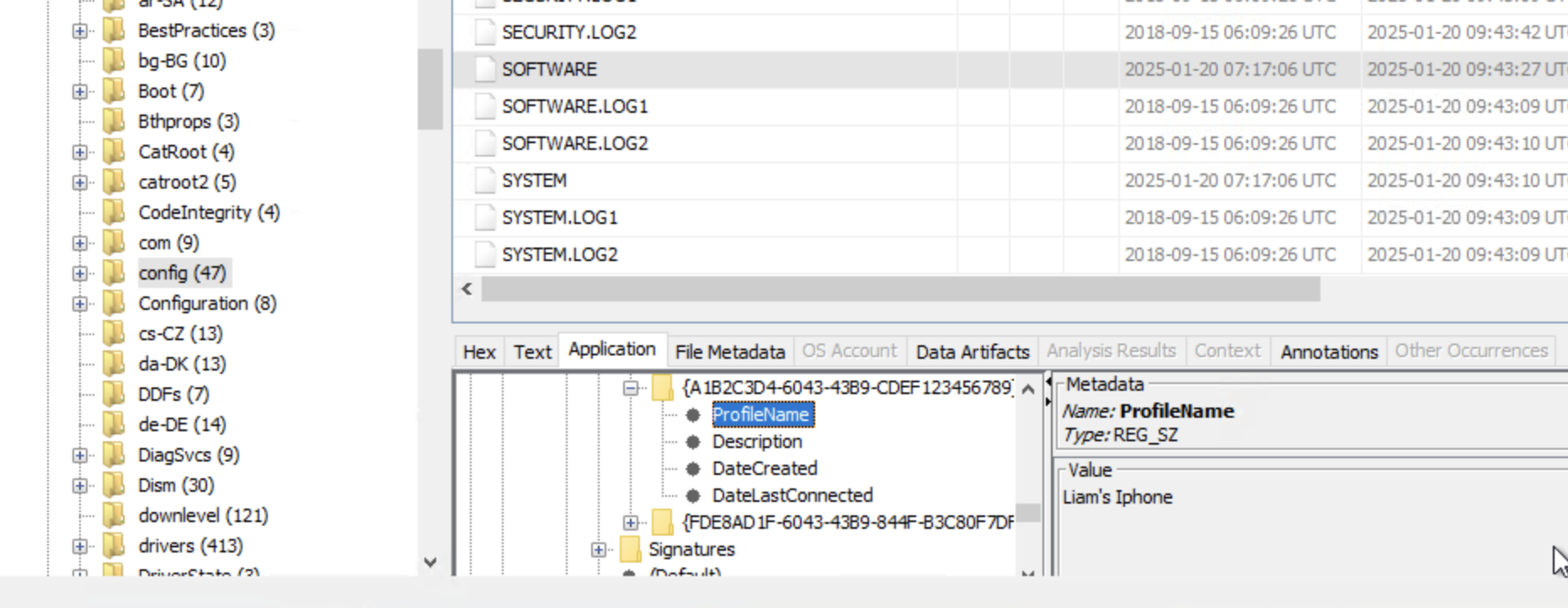Click the SOFTWARE file icon

484,69
